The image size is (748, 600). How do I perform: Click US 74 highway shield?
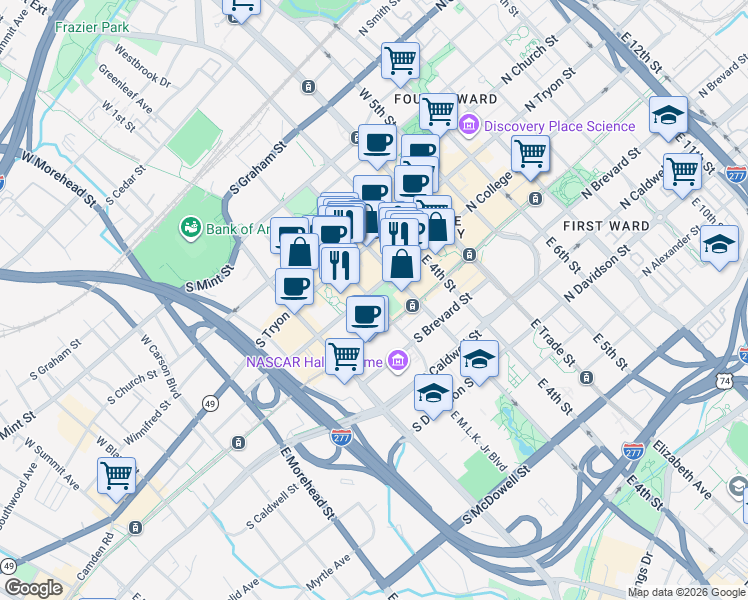pos(725,381)
